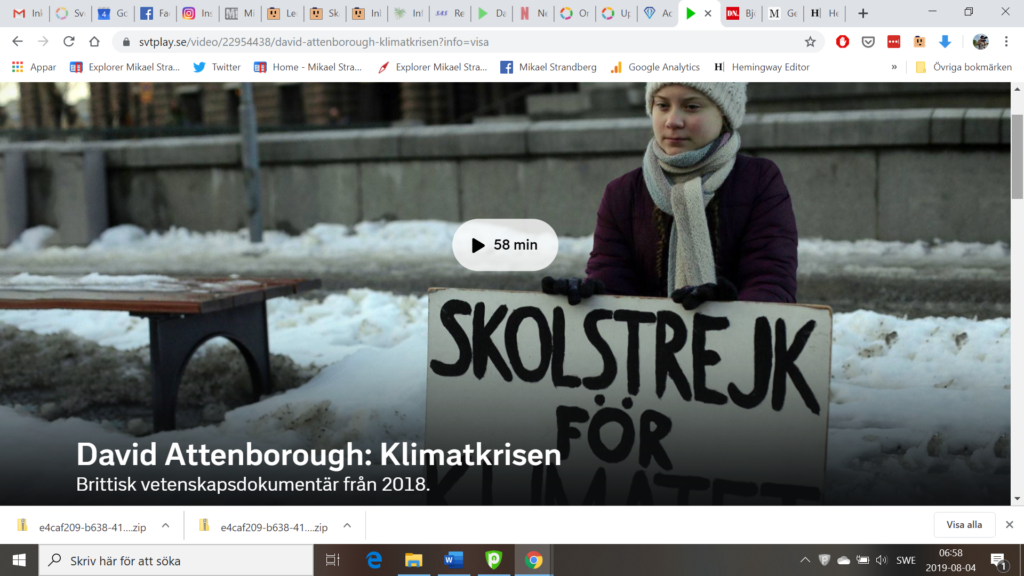Bookmark this page with the star
The height and width of the screenshot is (576, 1024).
[810, 42]
